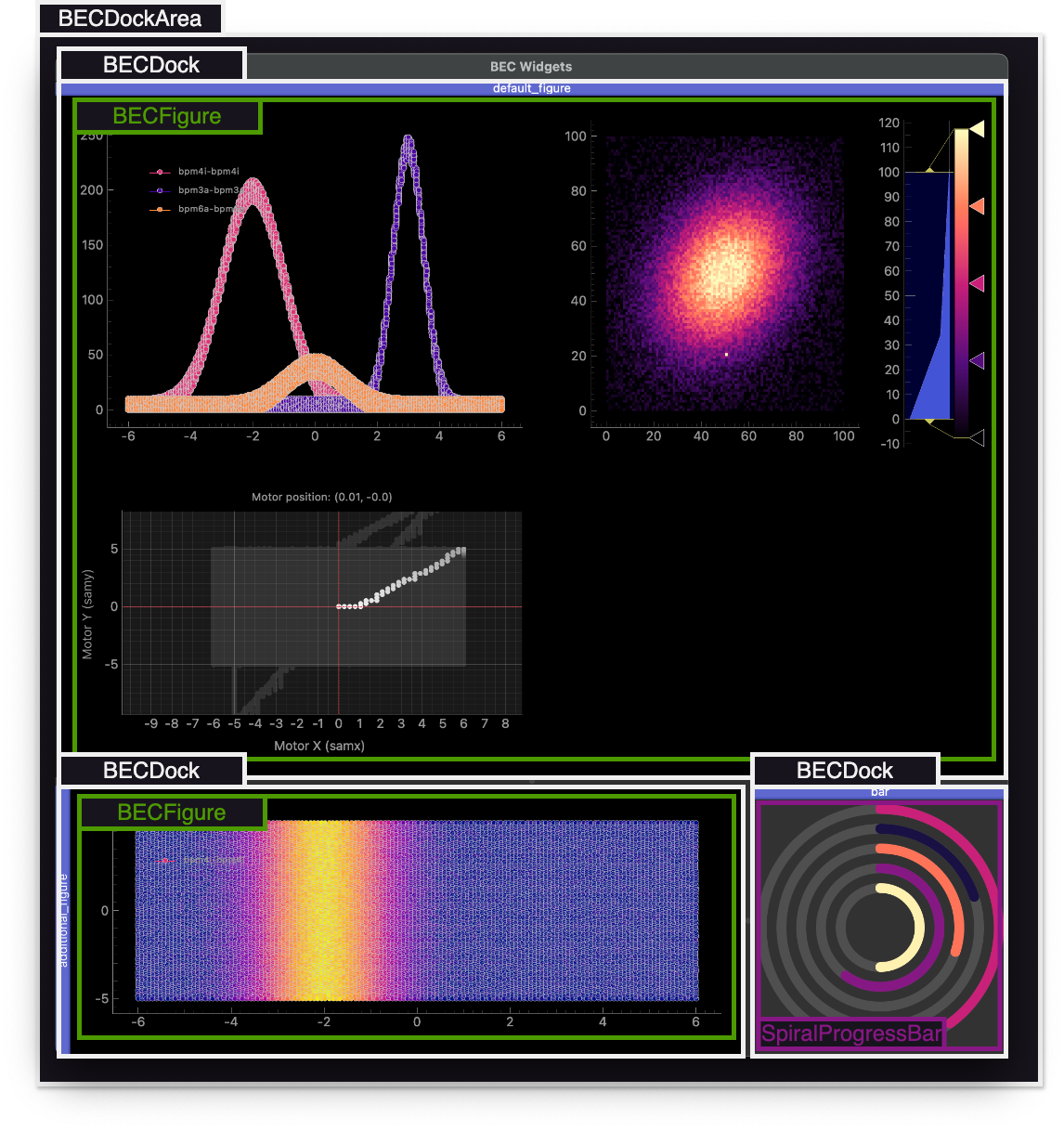Screen dimensions: 1064x1131
Task: Select the magenta gradient tick triangle
Action: point(977,283)
